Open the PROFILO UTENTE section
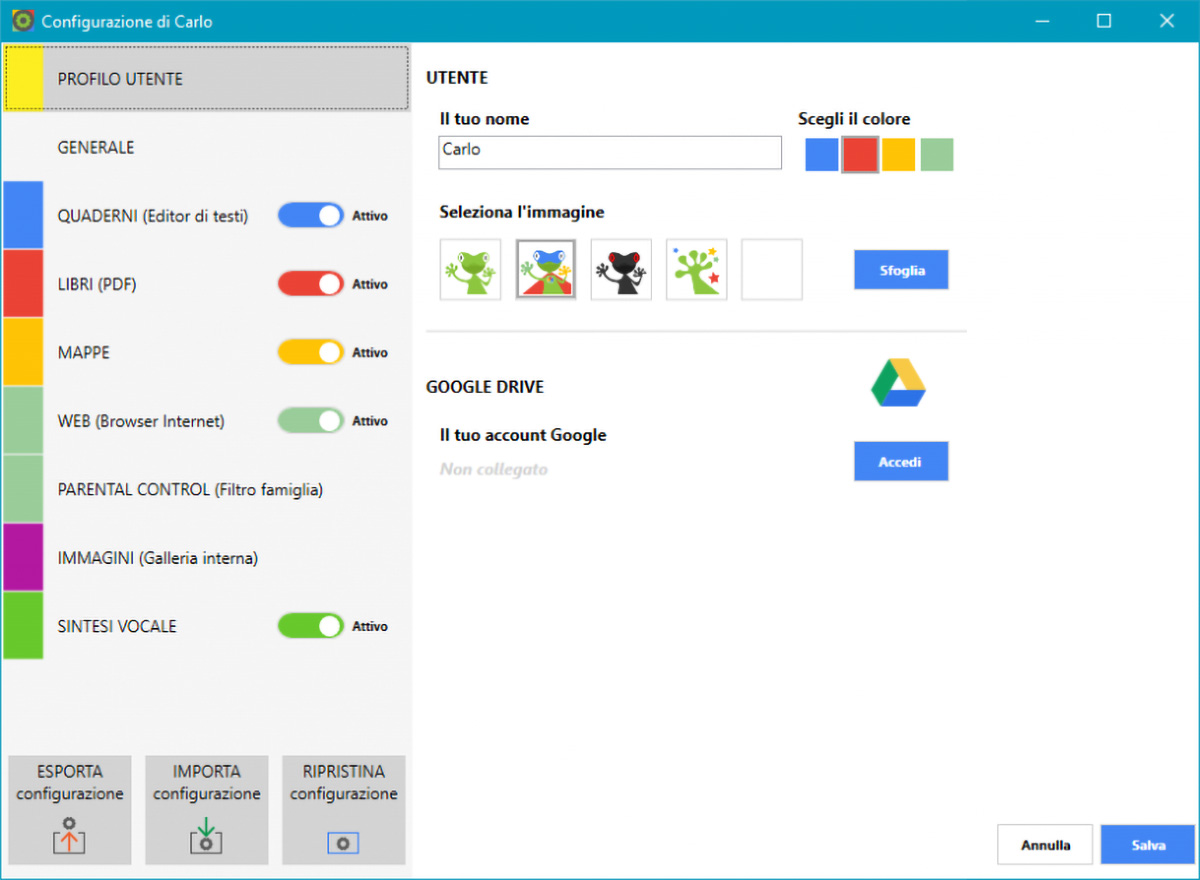The width and height of the screenshot is (1200, 880). pos(206,78)
